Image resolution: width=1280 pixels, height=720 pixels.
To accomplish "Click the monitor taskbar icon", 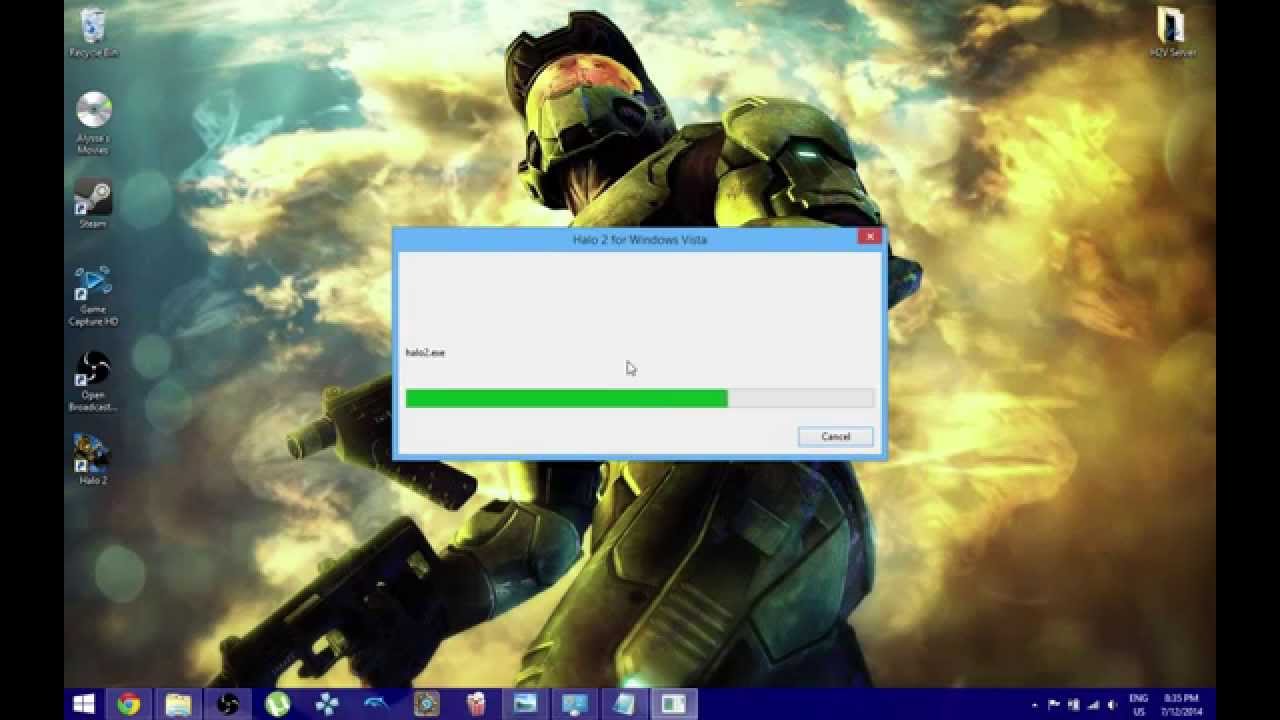I will (574, 704).
